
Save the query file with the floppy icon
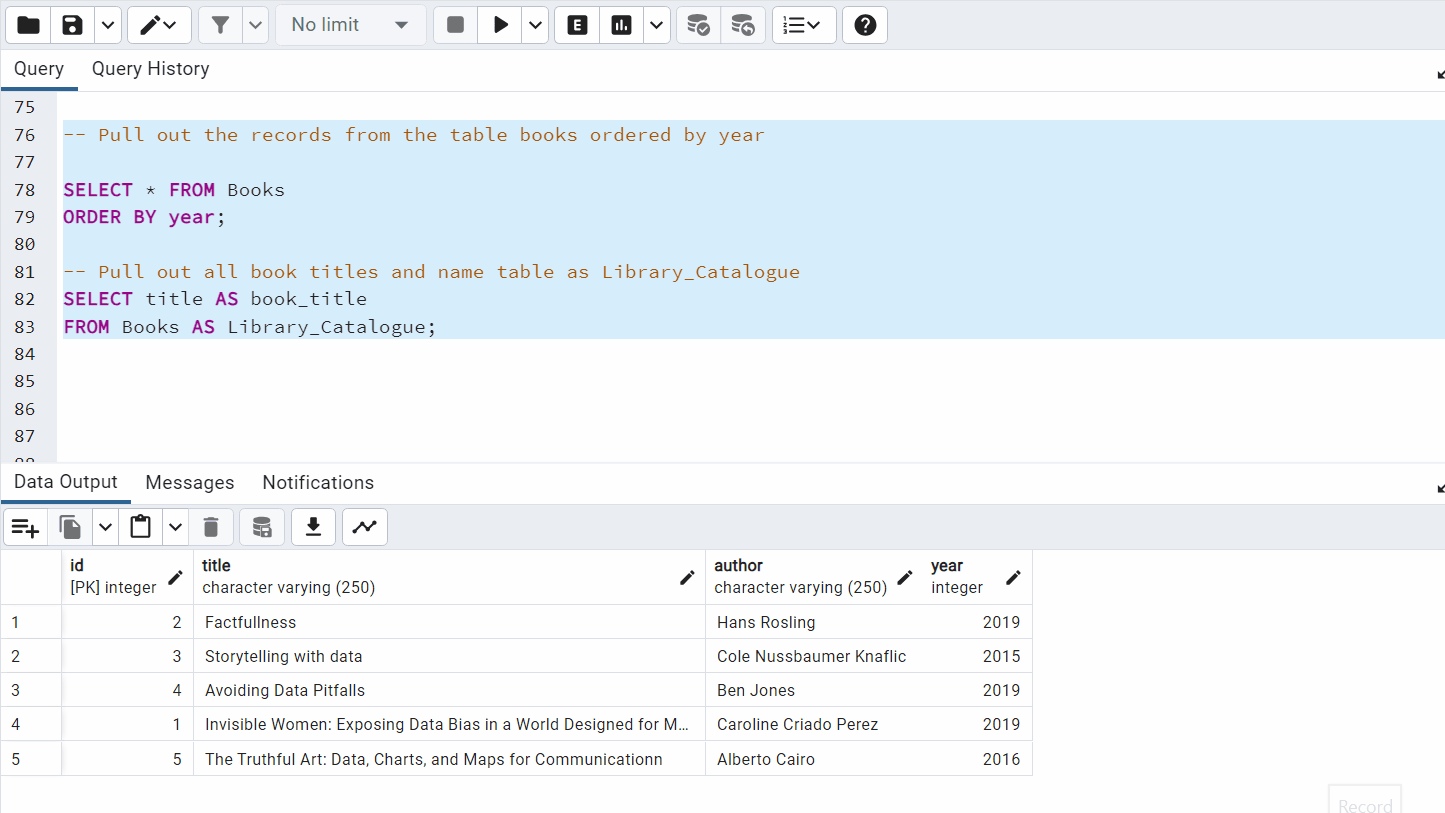click(x=72, y=25)
